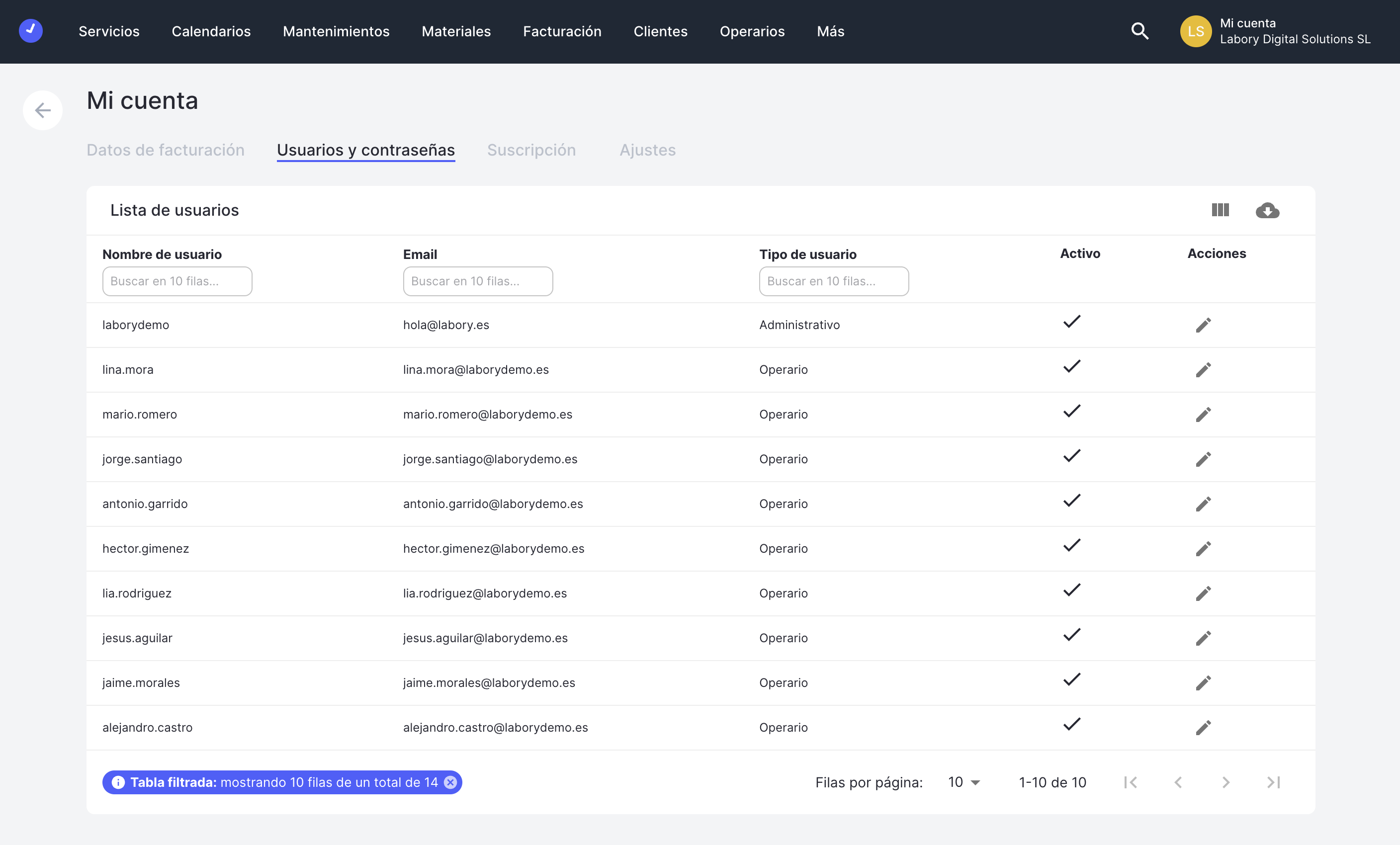Click active checkmark for hector.gimenez

[x=1071, y=545]
